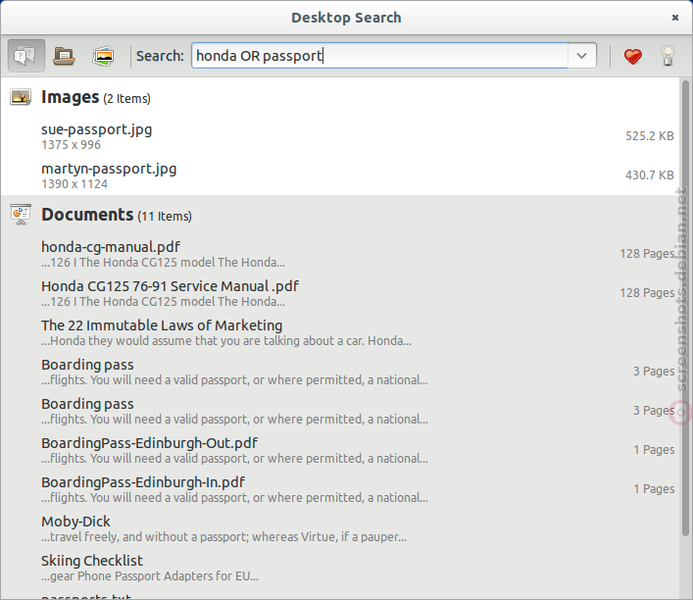
Task: Select the Documents category header
Action: pyautogui.click(x=116, y=215)
